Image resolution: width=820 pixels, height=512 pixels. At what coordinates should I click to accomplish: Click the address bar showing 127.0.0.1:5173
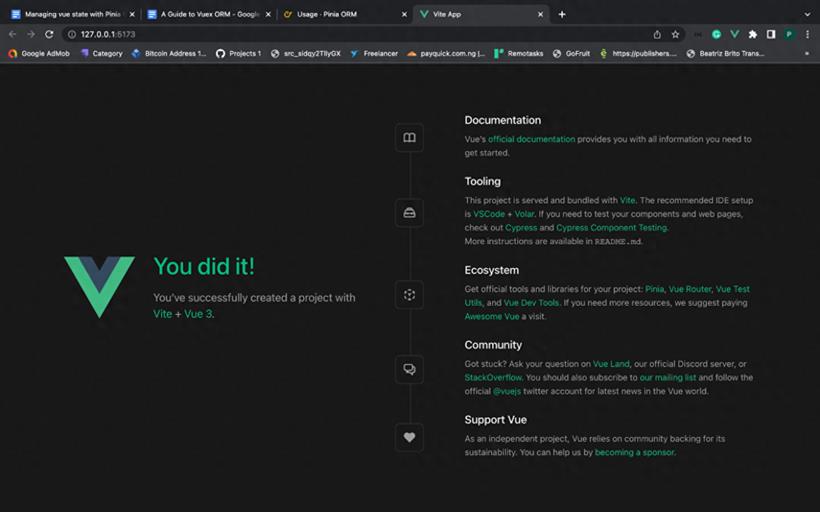pyautogui.click(x=356, y=34)
